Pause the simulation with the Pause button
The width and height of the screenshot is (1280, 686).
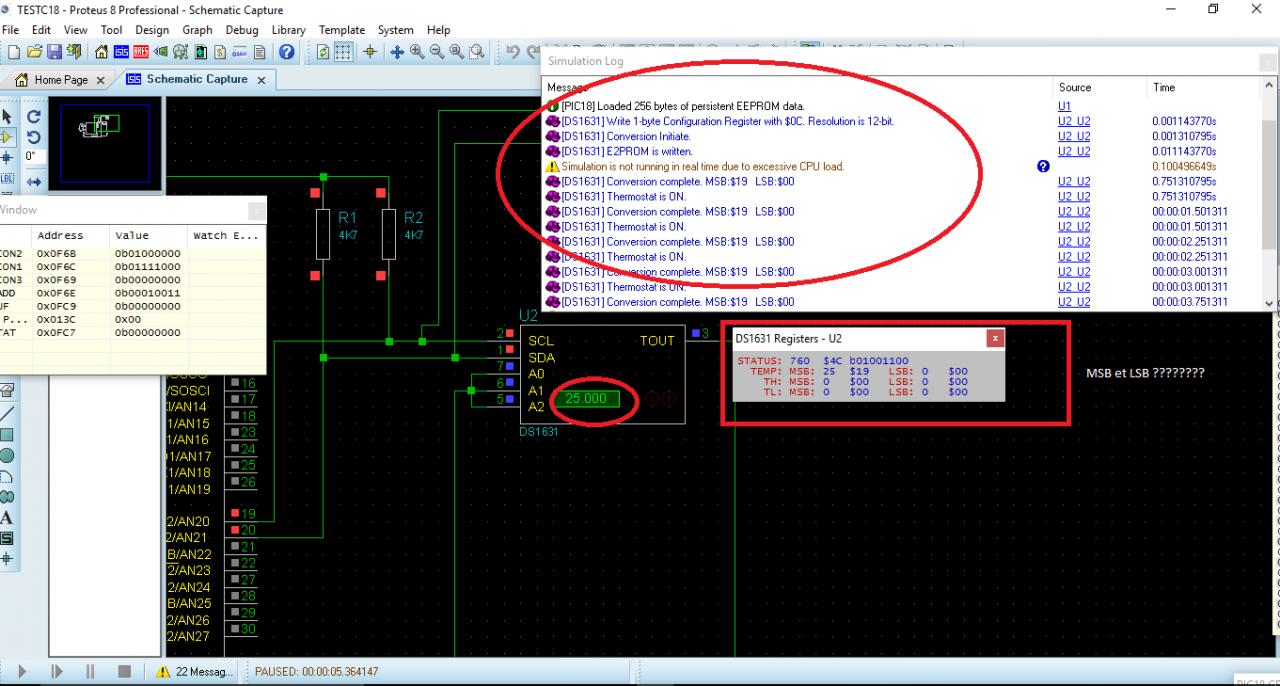(90, 672)
